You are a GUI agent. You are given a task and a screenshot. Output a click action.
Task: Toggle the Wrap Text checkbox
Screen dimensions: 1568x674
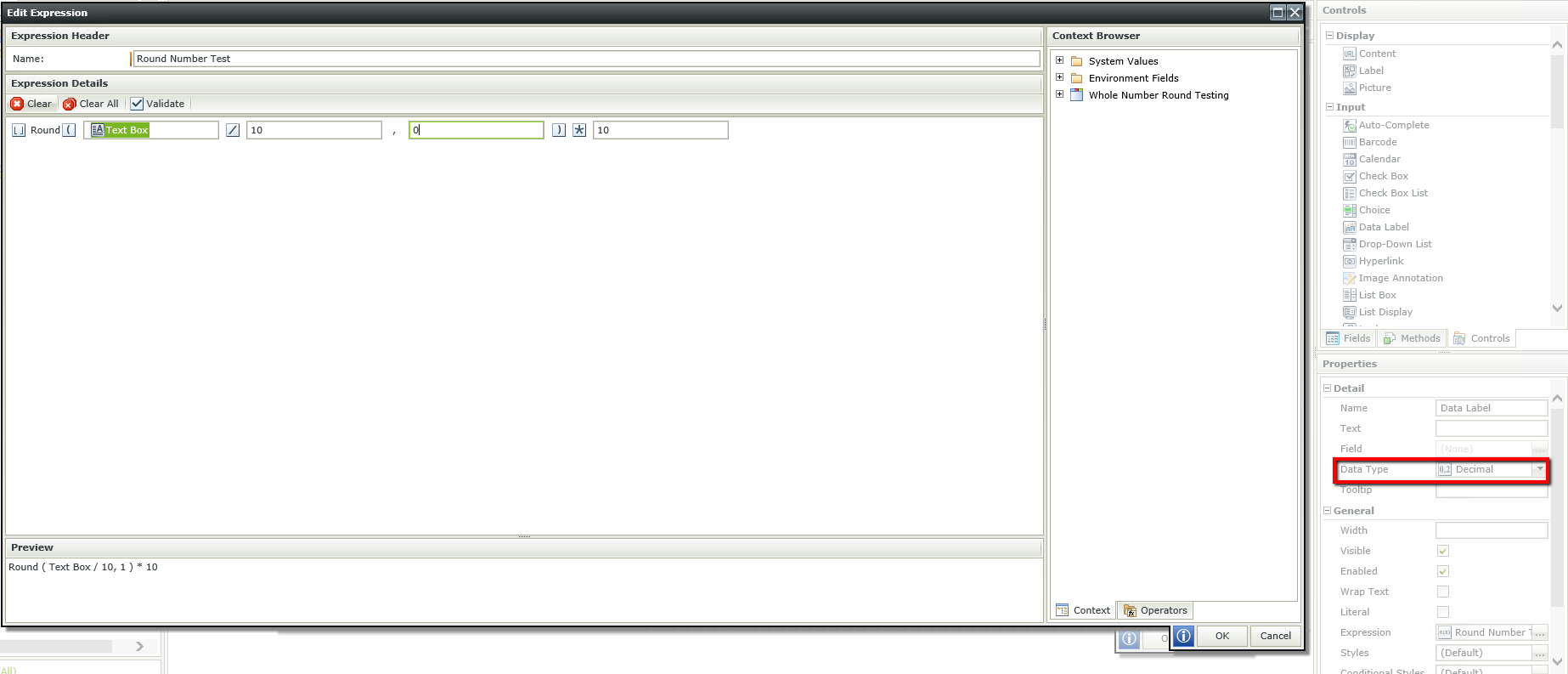[1442, 592]
